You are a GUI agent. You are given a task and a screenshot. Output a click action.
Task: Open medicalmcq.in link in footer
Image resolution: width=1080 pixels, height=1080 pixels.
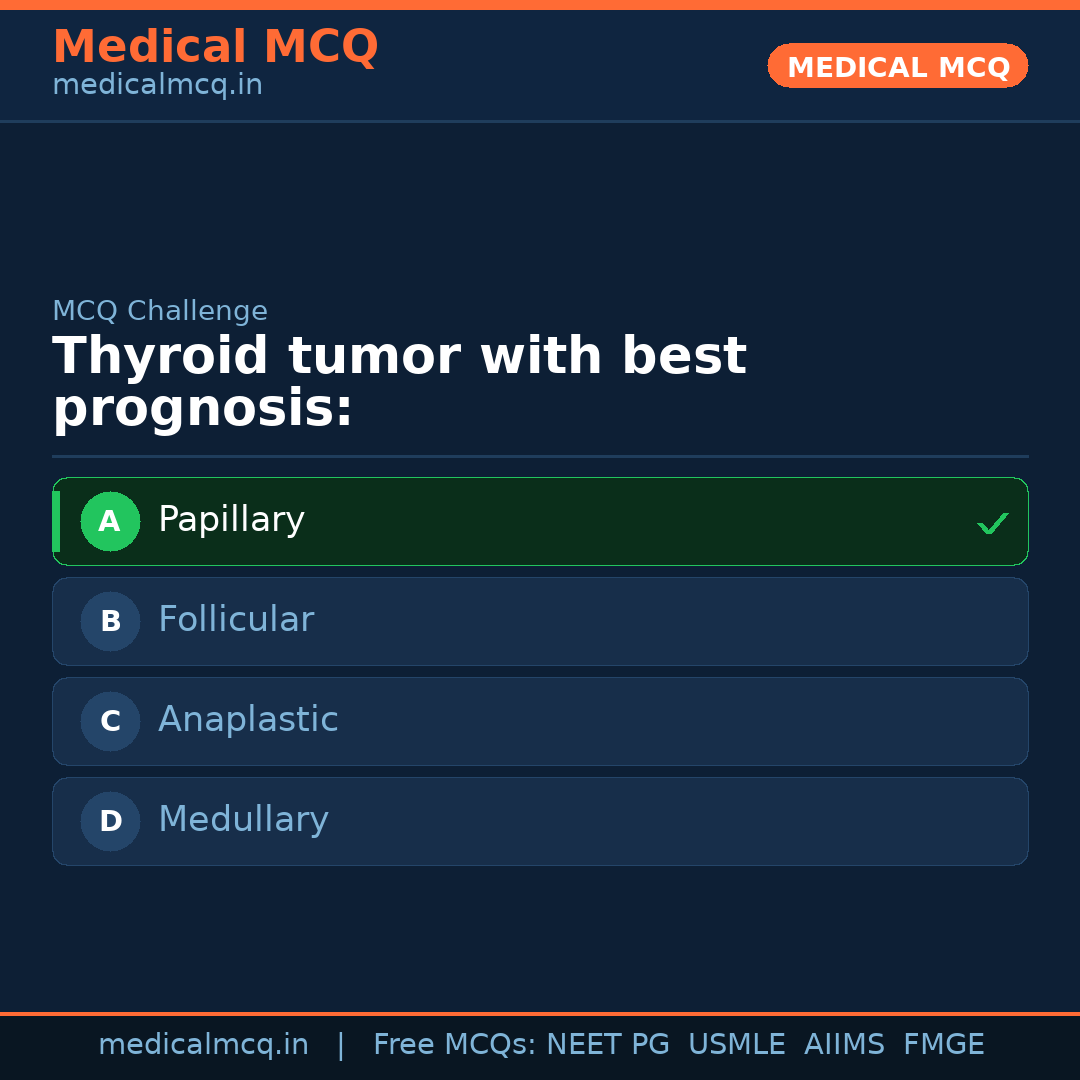pos(203,1045)
